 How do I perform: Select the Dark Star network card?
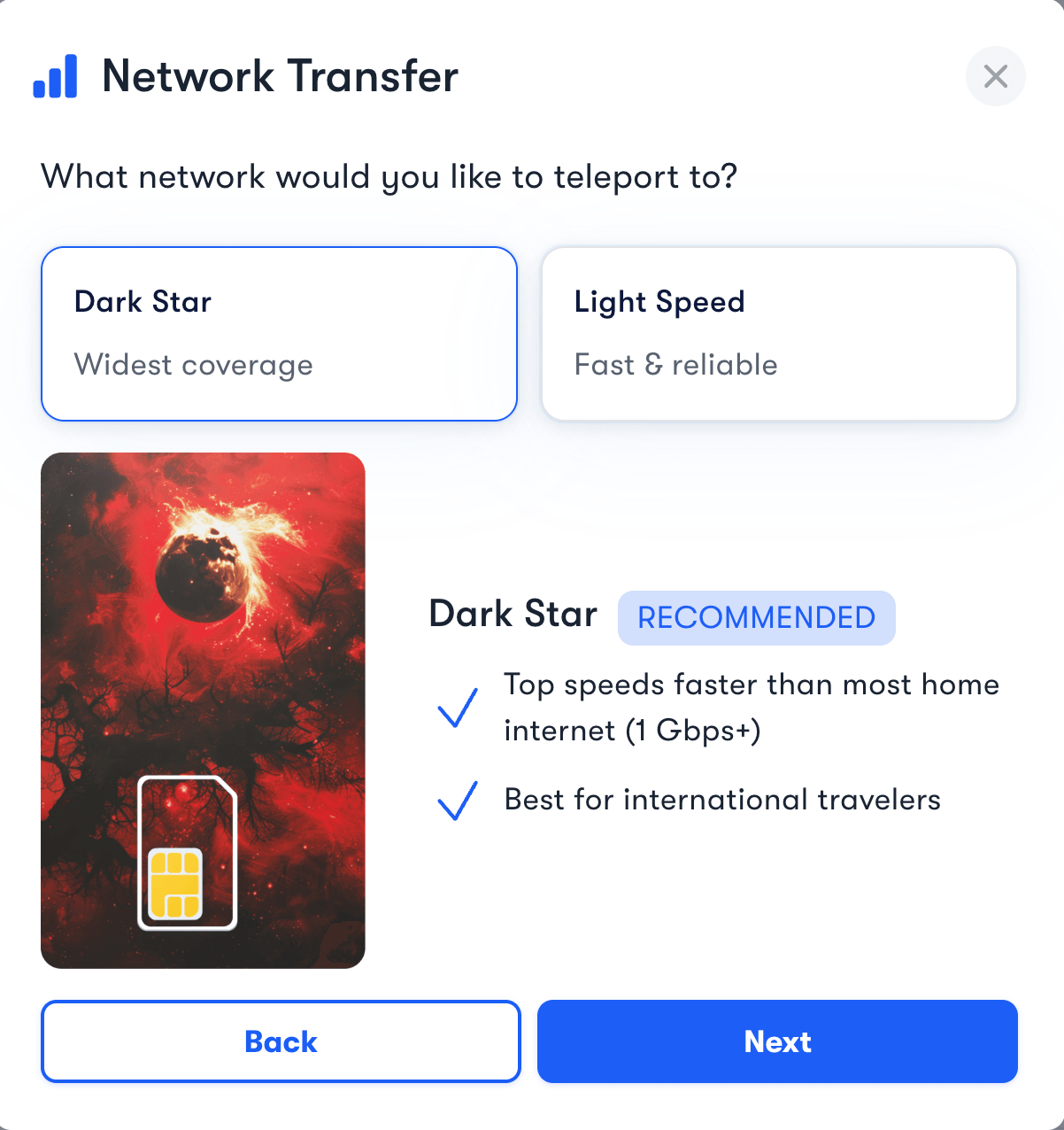(279, 334)
